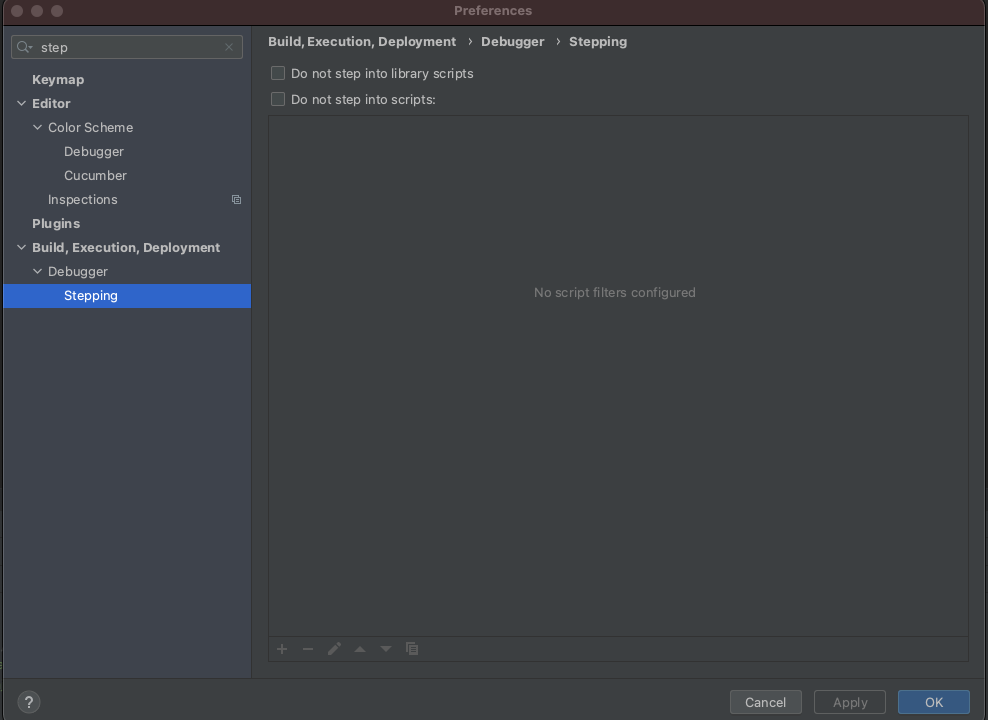Image resolution: width=988 pixels, height=720 pixels.
Task: Collapse the Debugger node under Build
Action: click(x=37, y=271)
